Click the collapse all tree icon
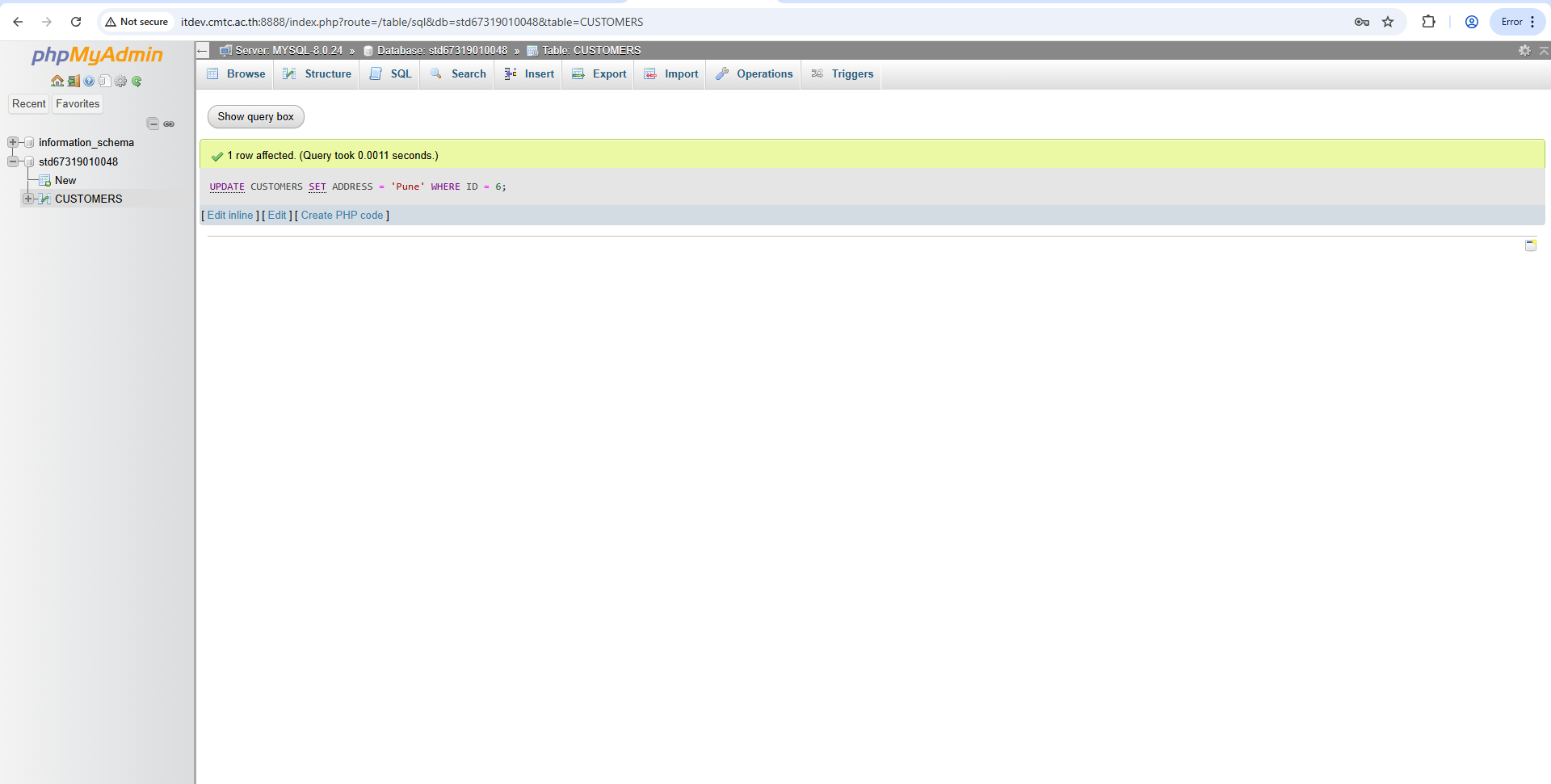Viewport: 1551px width, 784px height. click(x=153, y=124)
